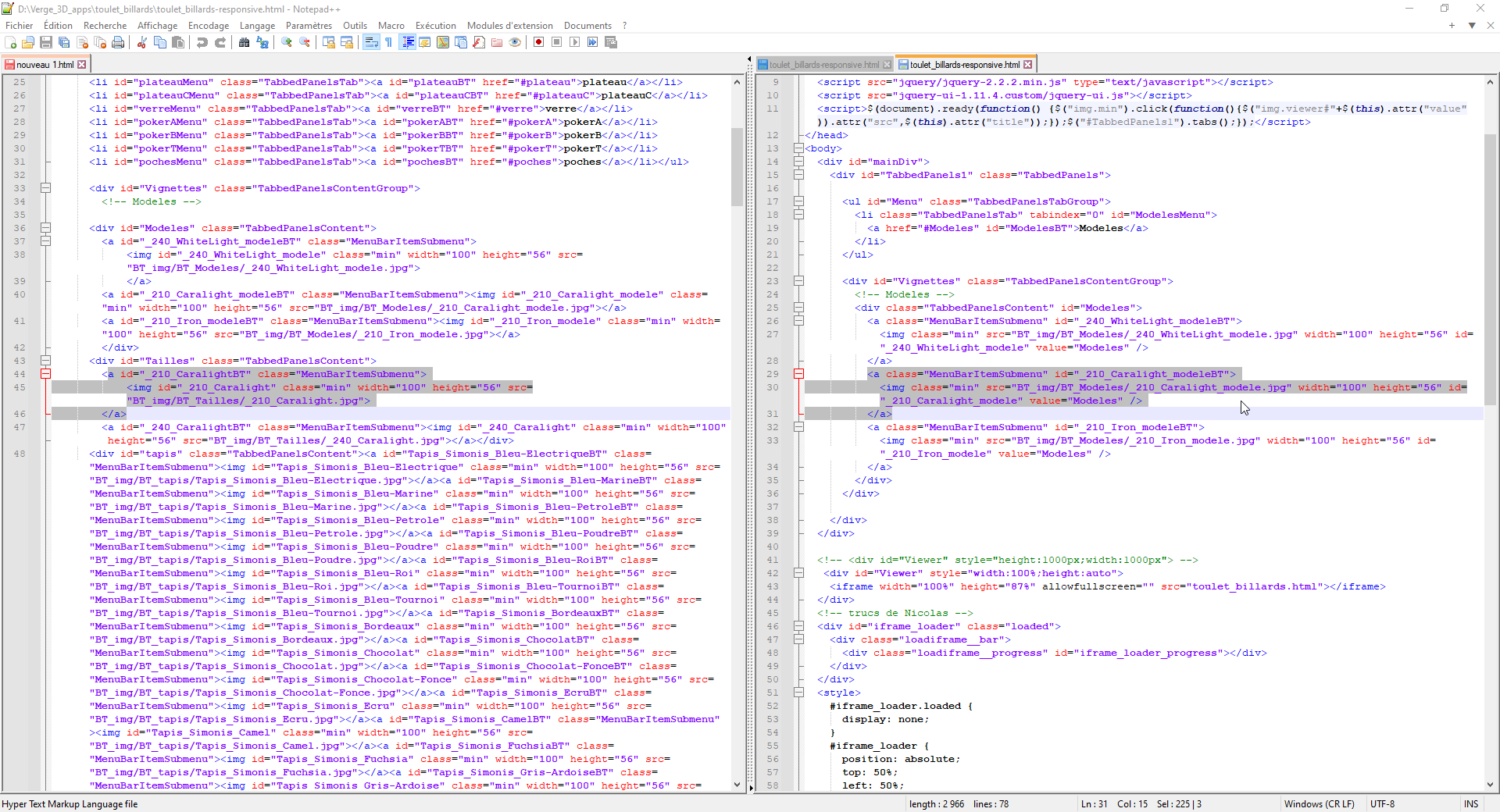
Task: Create a new document with New icon
Action: (x=10, y=42)
